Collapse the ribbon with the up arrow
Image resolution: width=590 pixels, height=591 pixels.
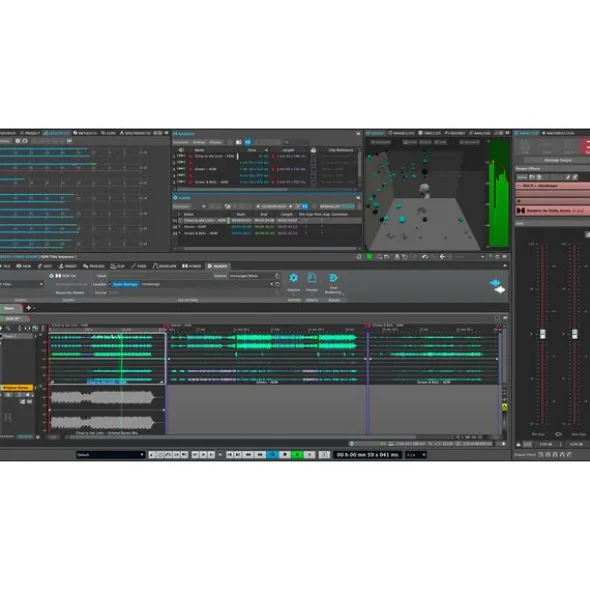click(x=505, y=266)
